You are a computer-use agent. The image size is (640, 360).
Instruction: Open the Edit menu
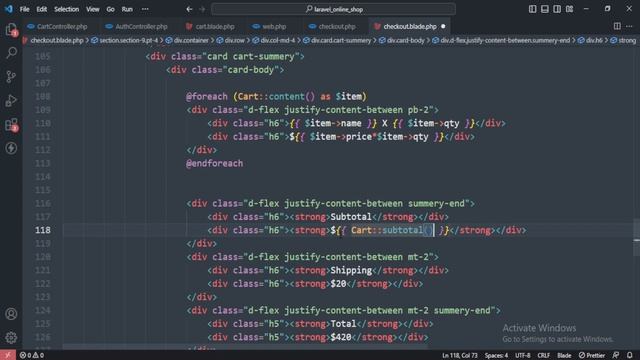[x=42, y=9]
